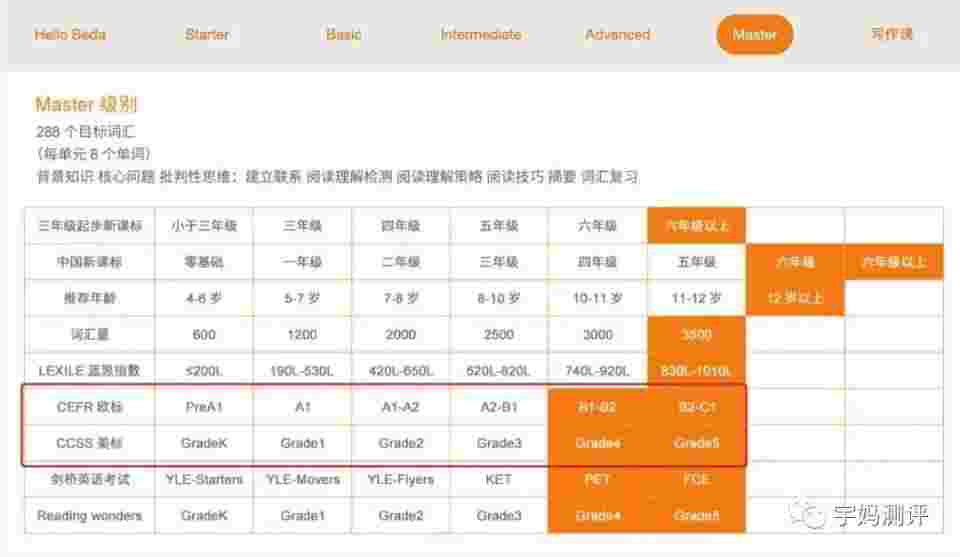The height and width of the screenshot is (557, 960).
Task: Click the 'Master 级别' heading
Action: [86, 105]
